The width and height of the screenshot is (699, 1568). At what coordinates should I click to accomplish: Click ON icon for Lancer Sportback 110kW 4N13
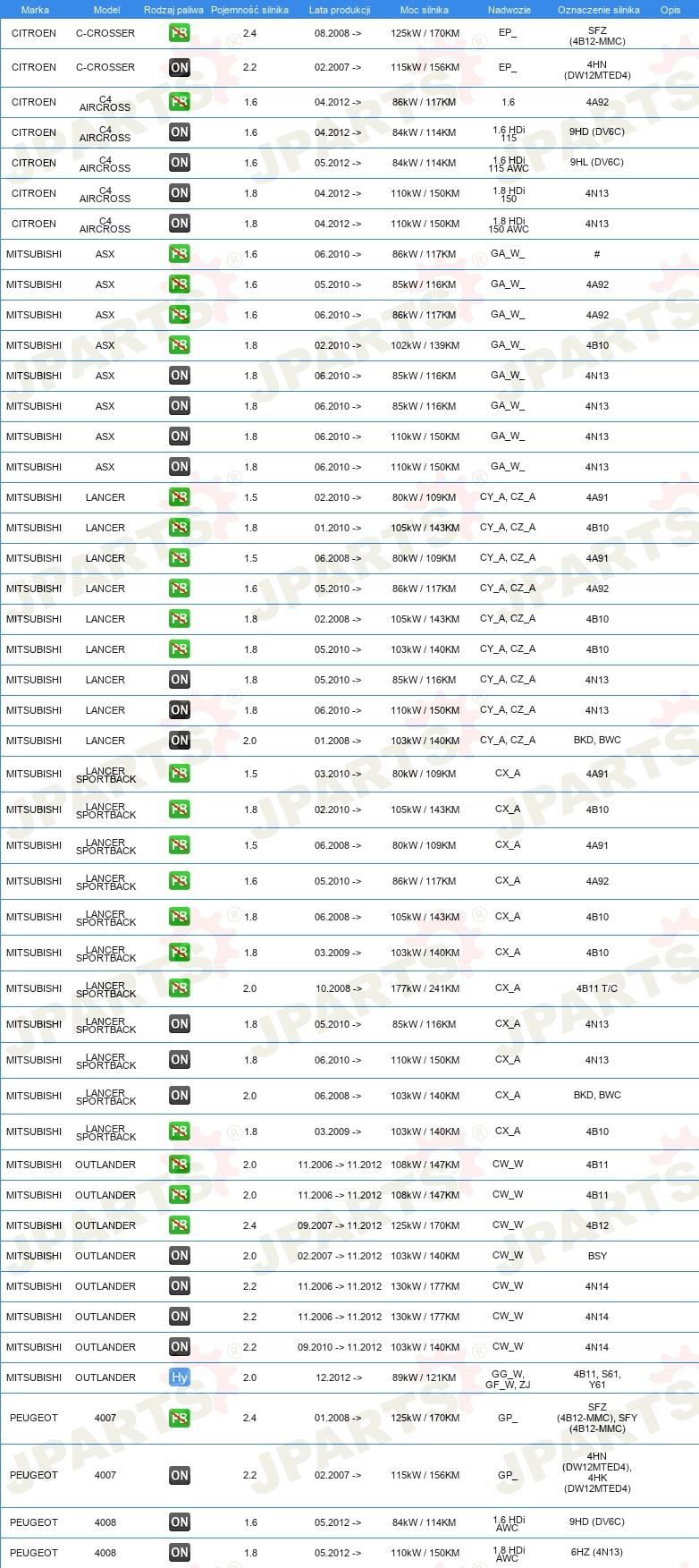pyautogui.click(x=180, y=1060)
